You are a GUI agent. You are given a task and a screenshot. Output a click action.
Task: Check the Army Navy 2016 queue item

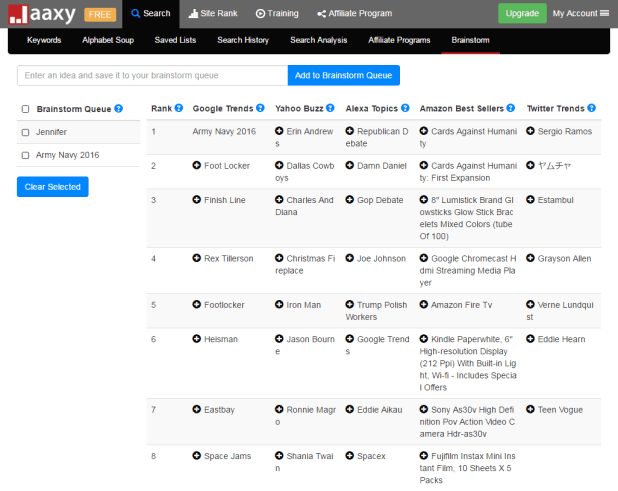click(x=26, y=155)
